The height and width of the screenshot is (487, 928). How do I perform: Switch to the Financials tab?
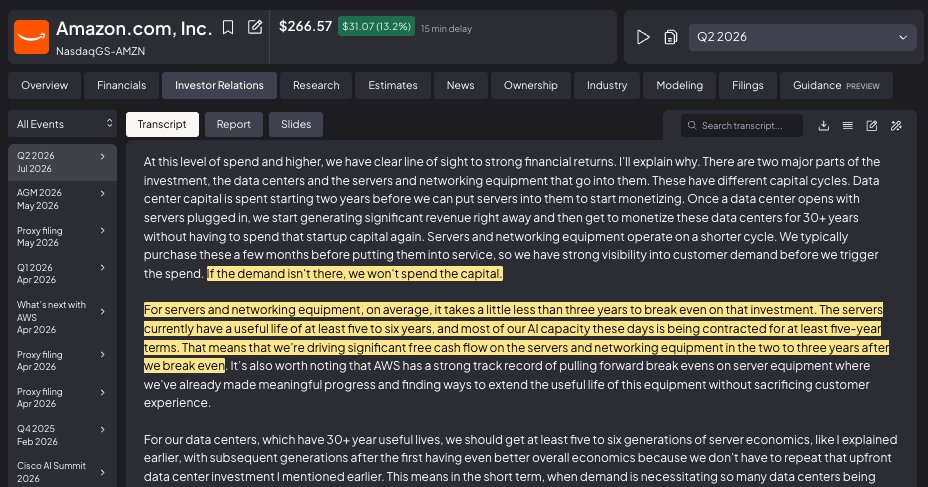pos(121,85)
